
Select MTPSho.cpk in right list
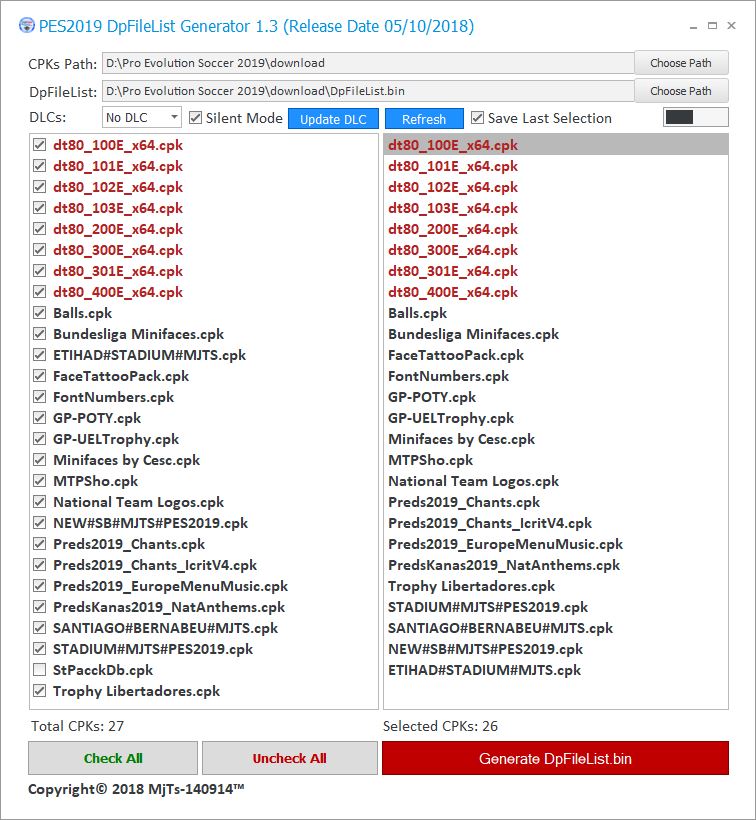pos(556,460)
